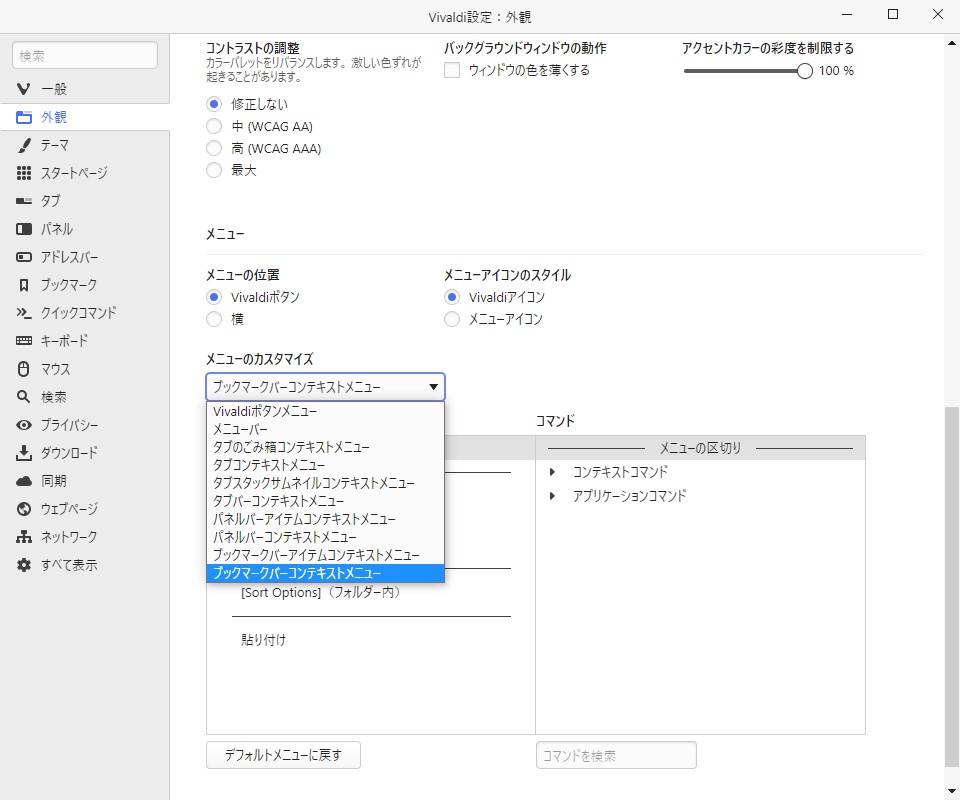960x800 pixels.
Task: Click the accent color saturation slider handle
Action: coord(804,71)
